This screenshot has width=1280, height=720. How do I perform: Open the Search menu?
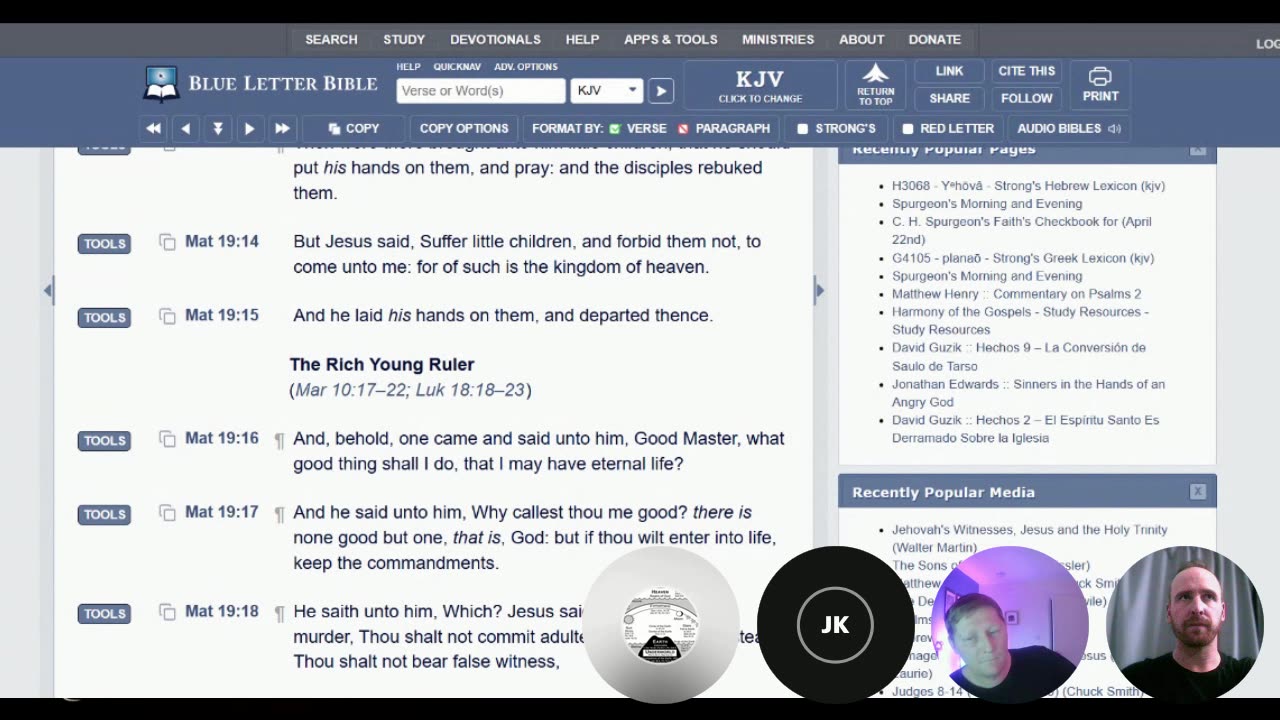click(331, 39)
